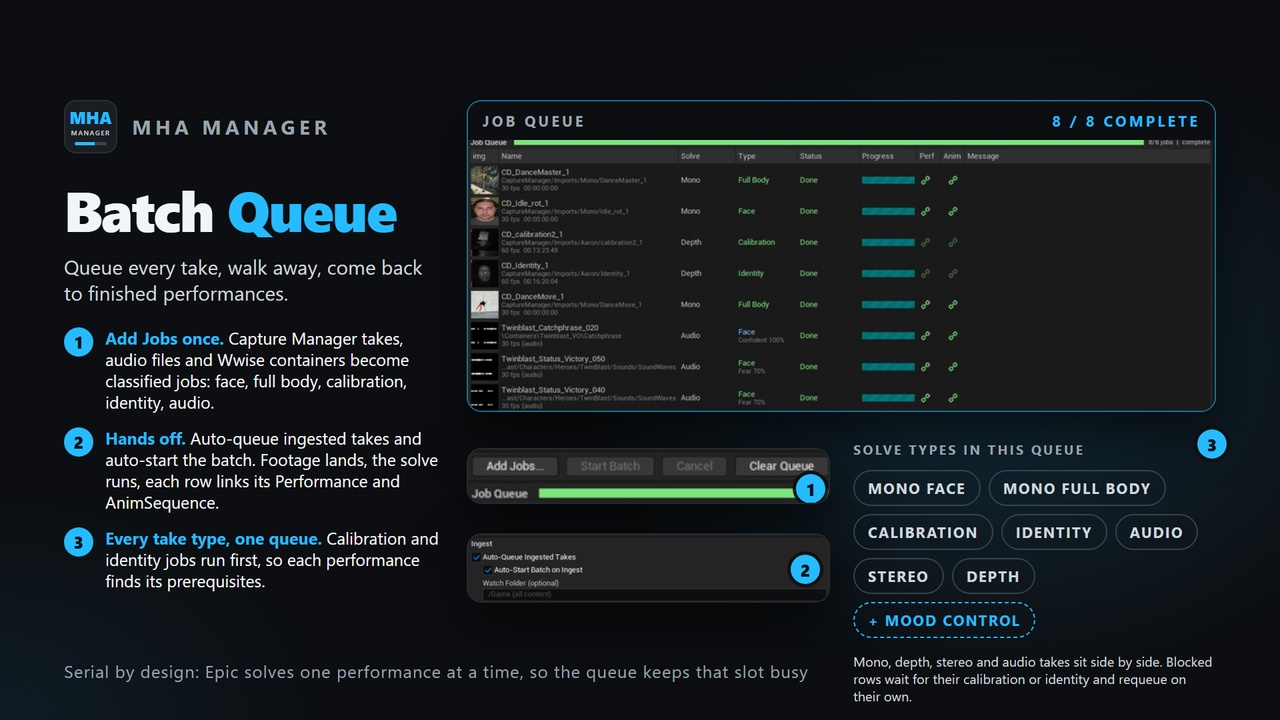
Task: Open Anim link for Twinblast_Status_Victory_040
Action: click(953, 397)
